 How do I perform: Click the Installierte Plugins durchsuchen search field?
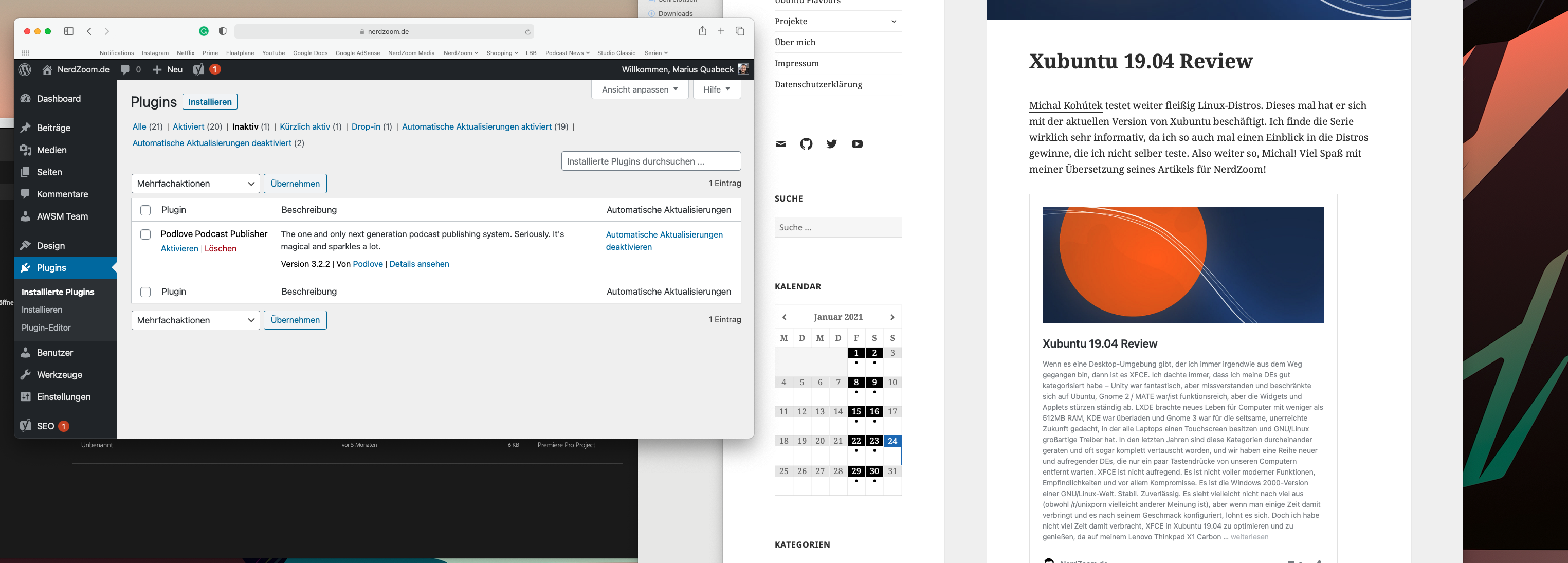[x=650, y=161]
